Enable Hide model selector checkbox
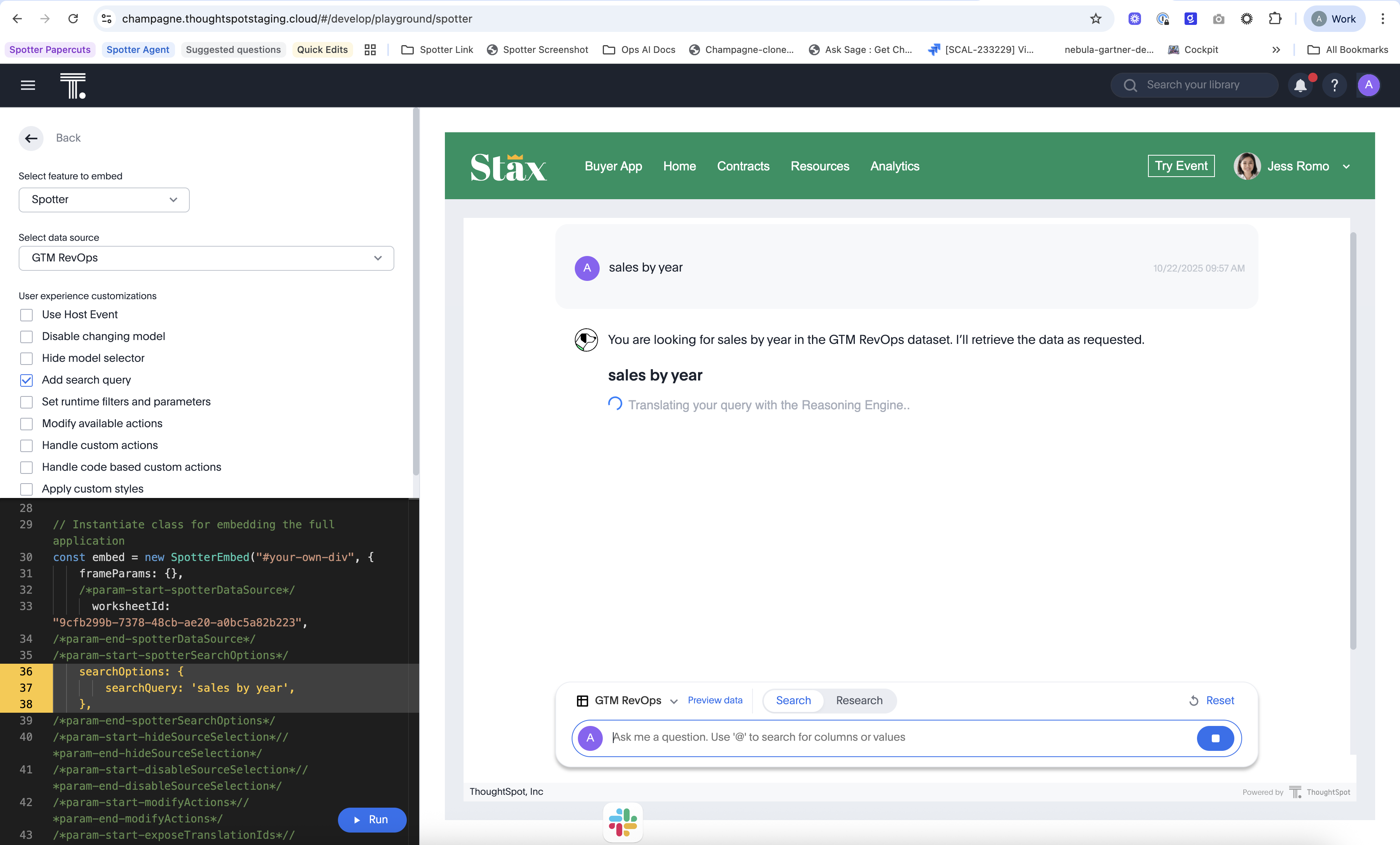This screenshot has height=845, width=1400. click(26, 359)
